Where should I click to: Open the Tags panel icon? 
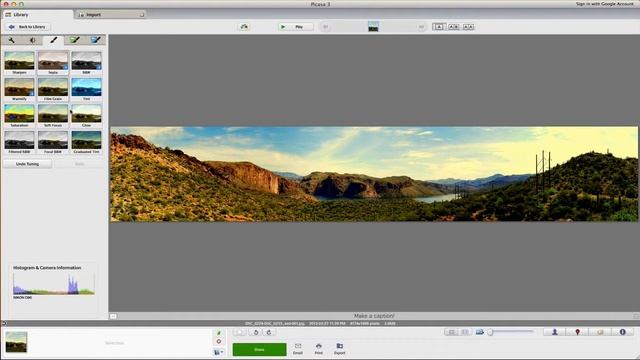coord(600,332)
